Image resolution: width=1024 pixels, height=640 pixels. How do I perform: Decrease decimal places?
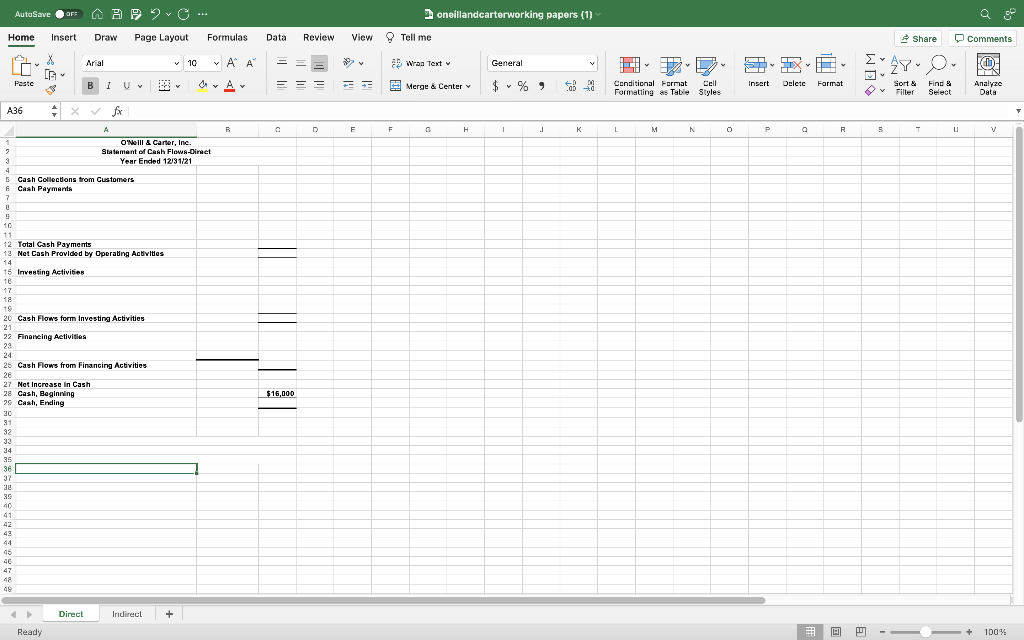tap(588, 86)
